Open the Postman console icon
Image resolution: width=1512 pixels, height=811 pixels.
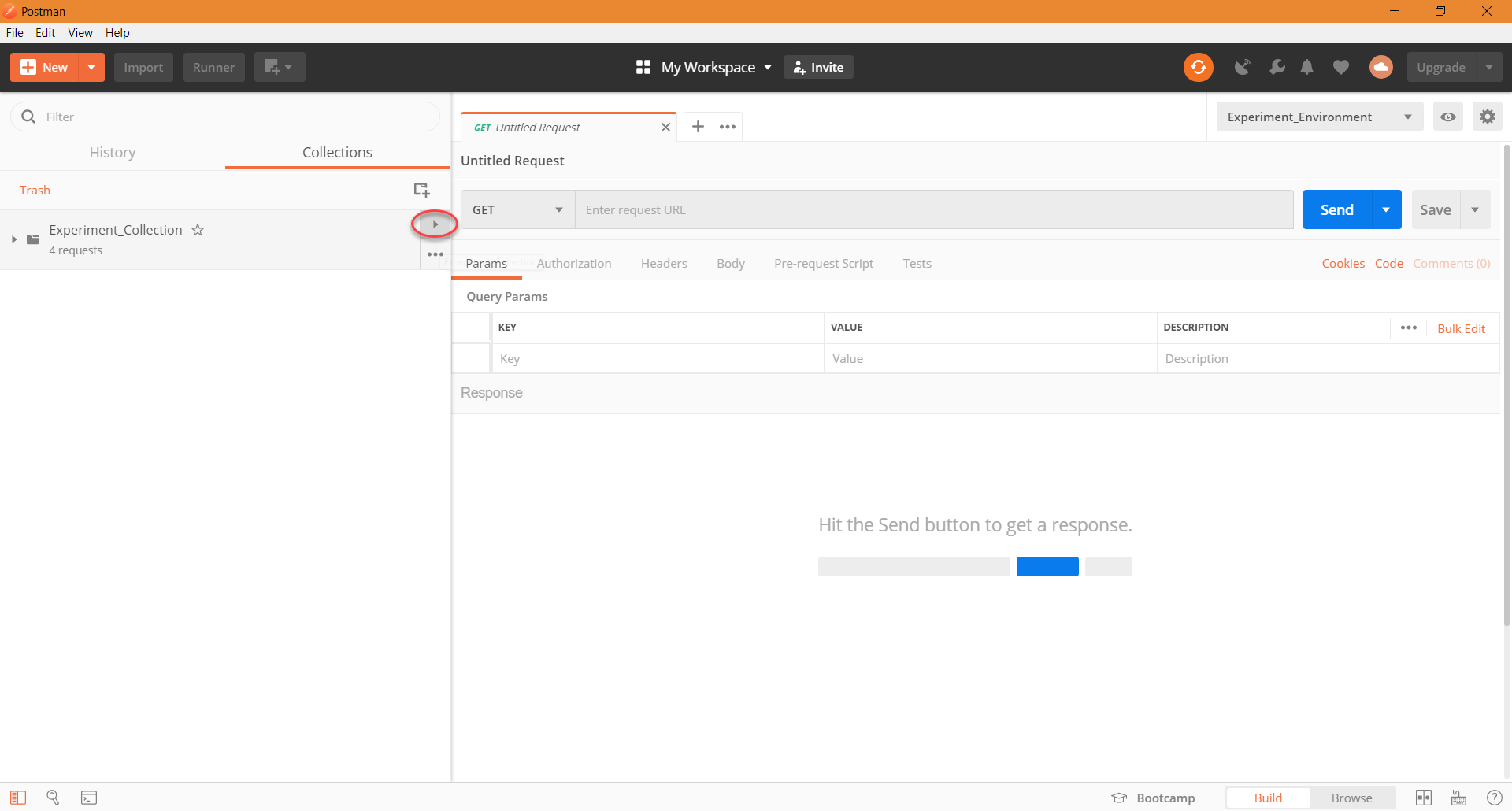89,798
